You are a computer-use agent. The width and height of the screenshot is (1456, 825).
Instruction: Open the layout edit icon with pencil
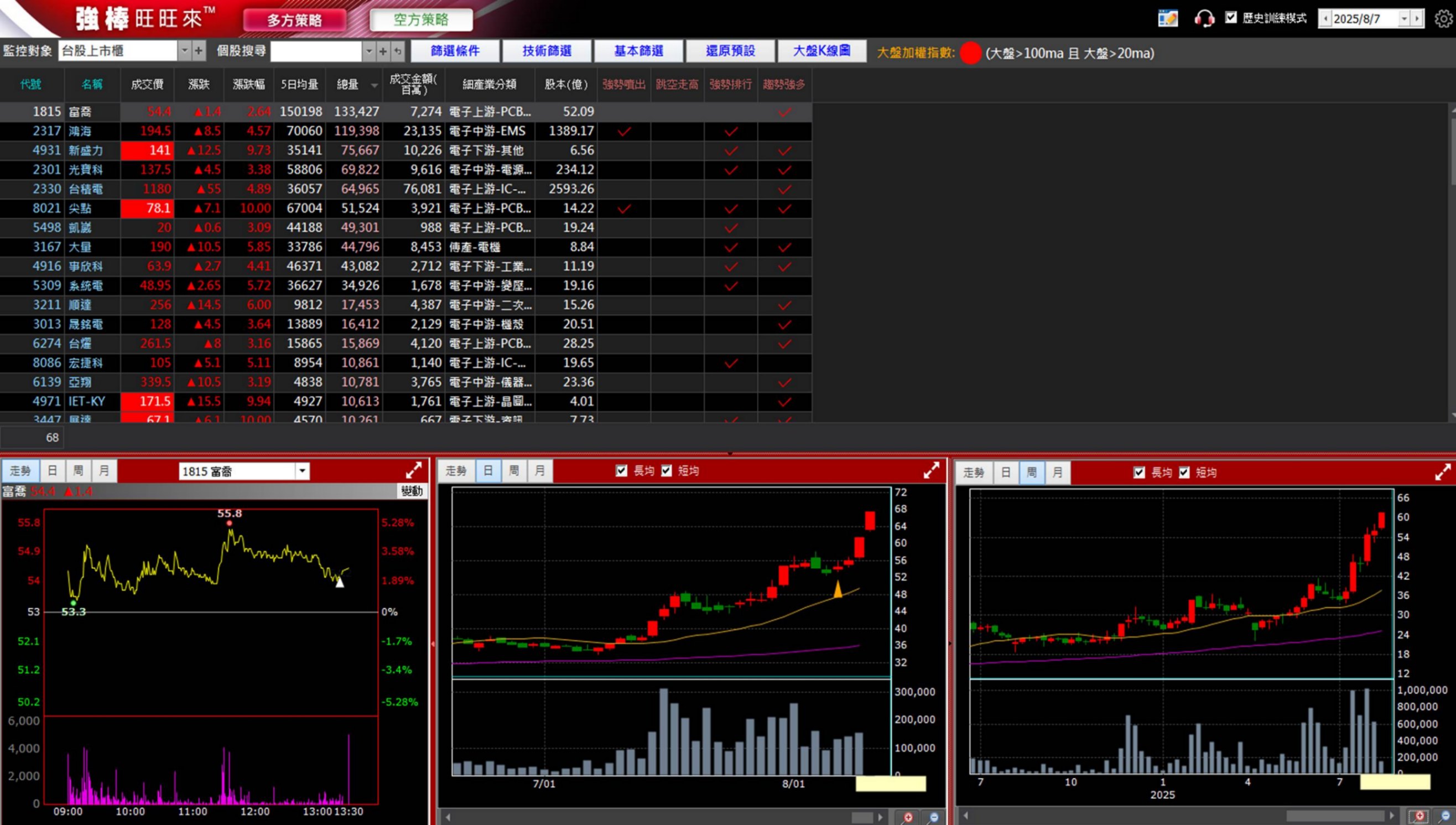1168,19
